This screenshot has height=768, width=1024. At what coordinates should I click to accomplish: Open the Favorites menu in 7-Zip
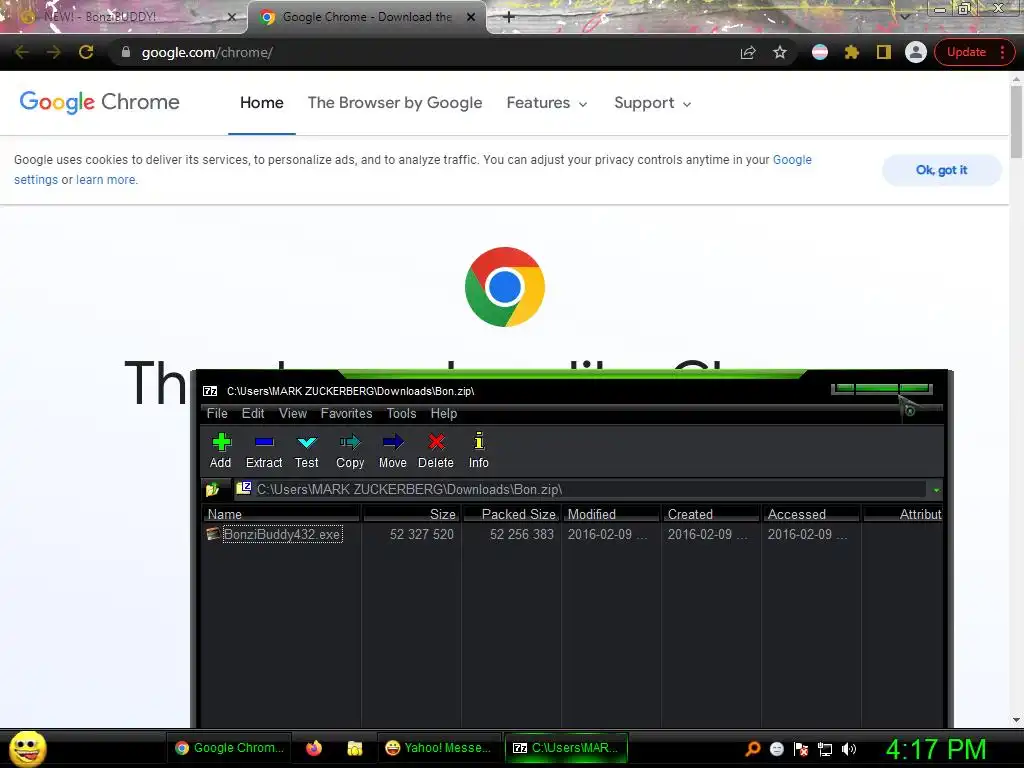point(346,413)
